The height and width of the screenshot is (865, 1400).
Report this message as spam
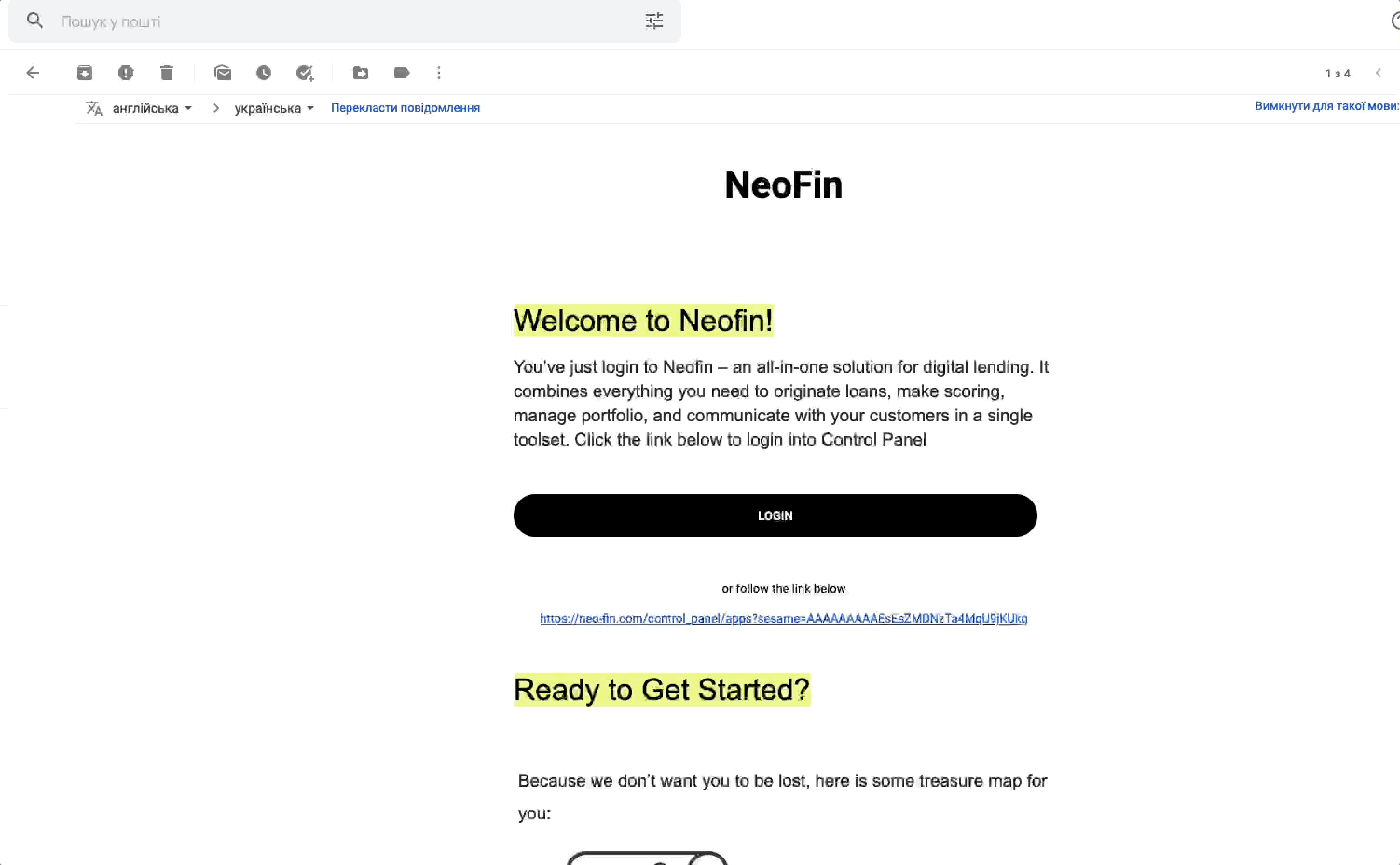[x=126, y=73]
